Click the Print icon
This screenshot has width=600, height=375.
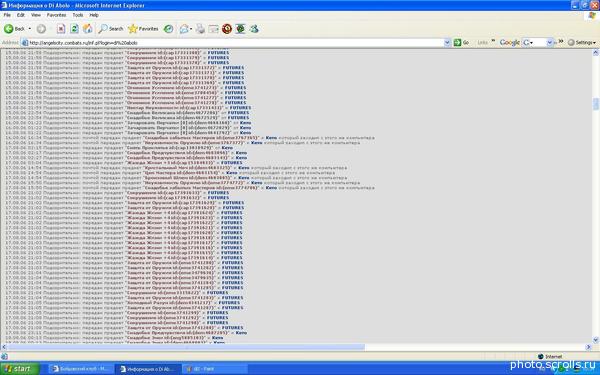pyautogui.click(x=201, y=29)
